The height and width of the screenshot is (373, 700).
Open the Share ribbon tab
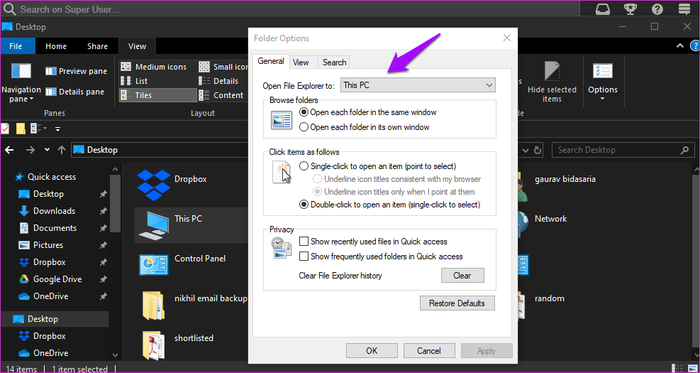[x=97, y=46]
